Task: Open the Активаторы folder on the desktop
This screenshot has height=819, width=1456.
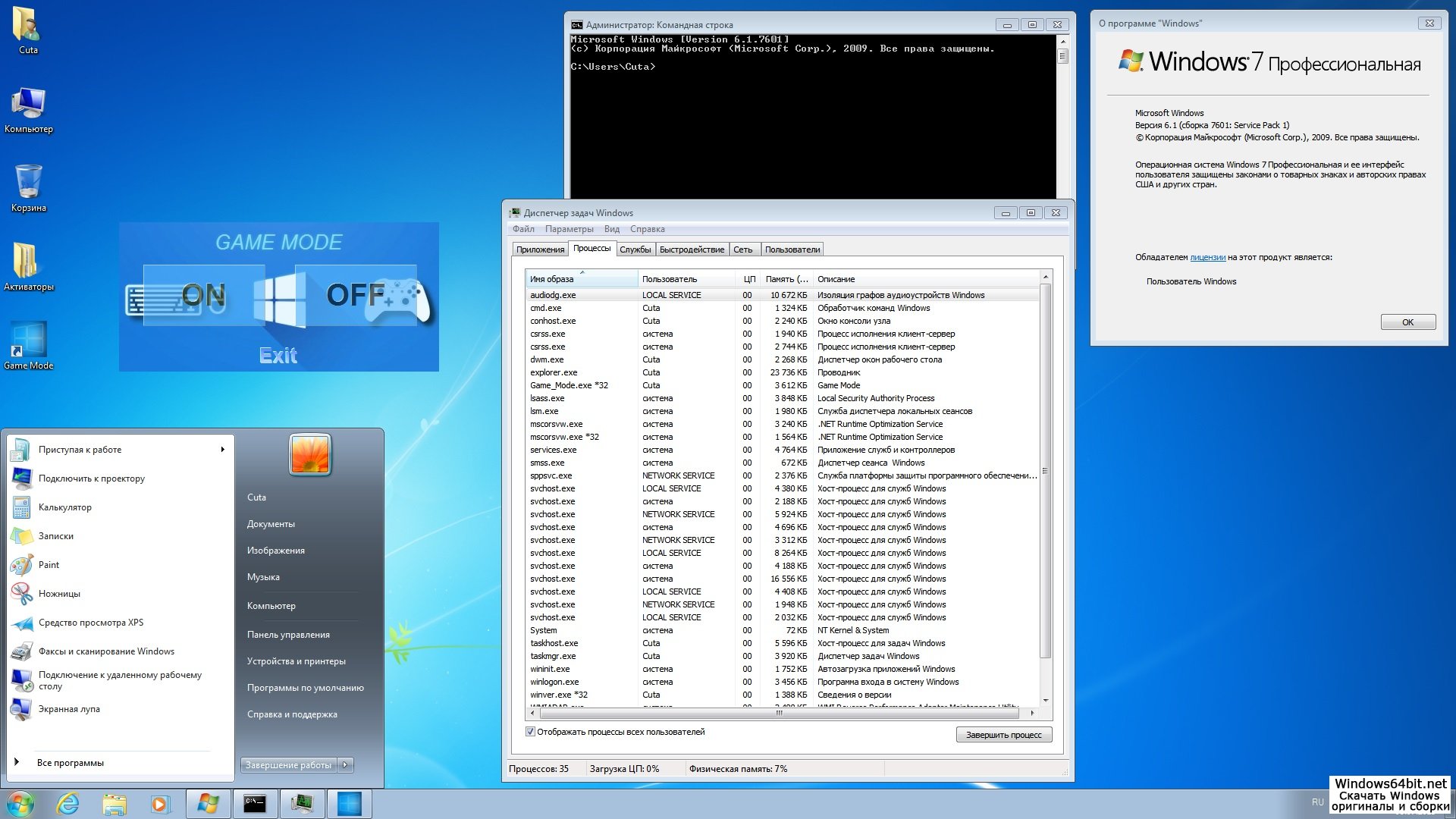Action: (27, 261)
